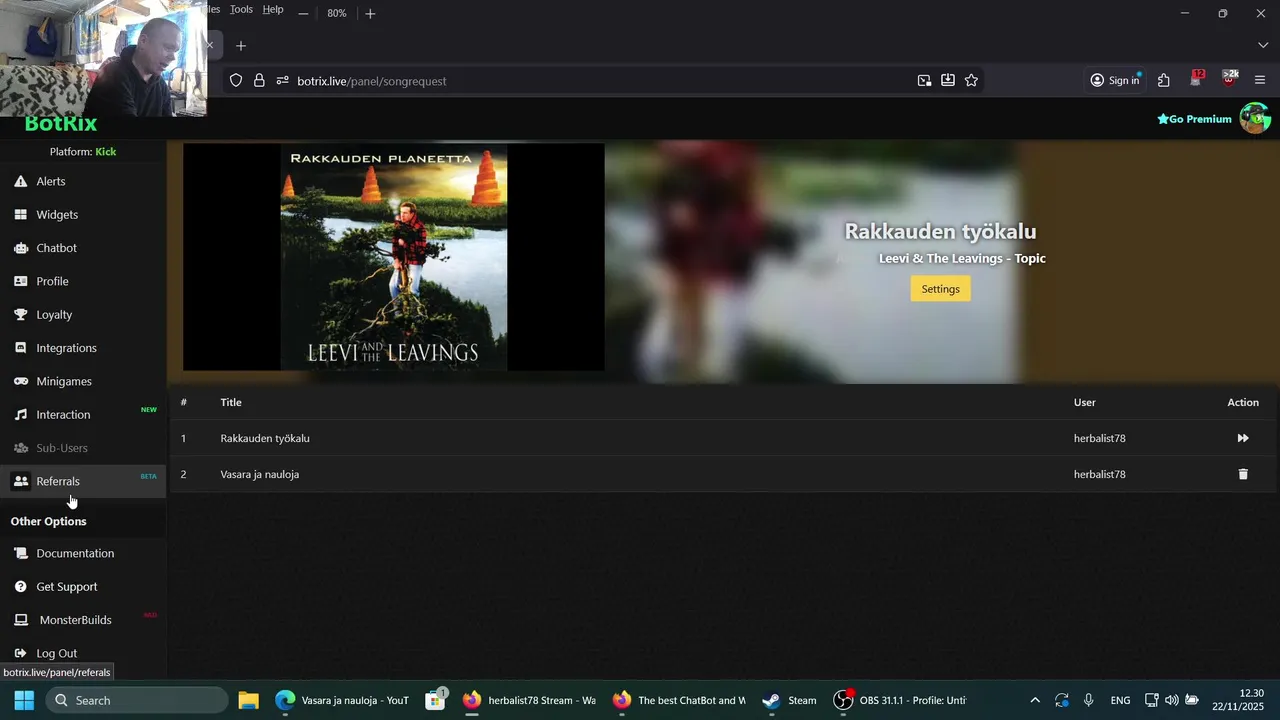Show hidden tray icons chevron

pos(1035,700)
